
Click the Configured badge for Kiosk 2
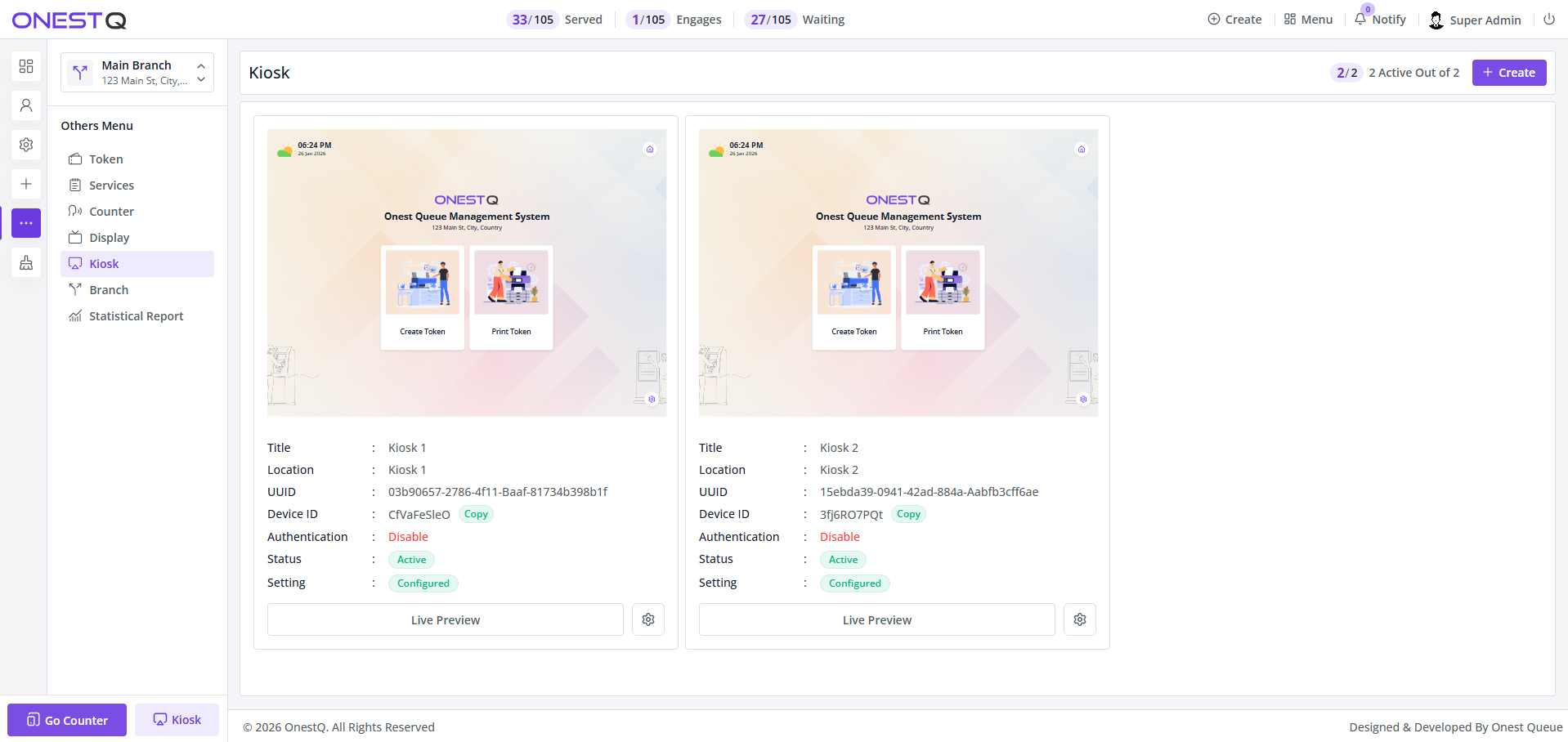855,583
